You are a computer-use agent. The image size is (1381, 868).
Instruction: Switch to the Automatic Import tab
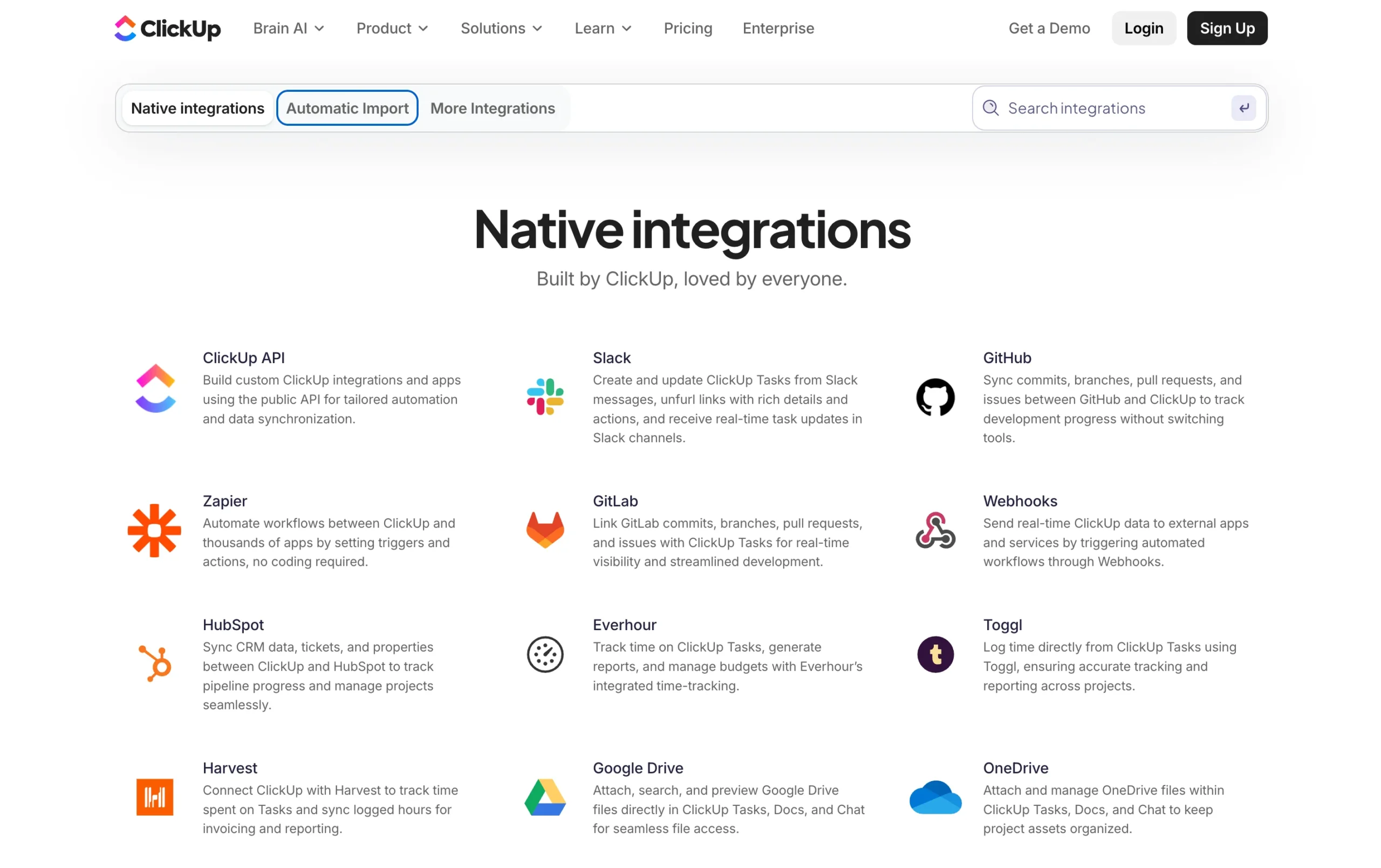pyautogui.click(x=347, y=108)
